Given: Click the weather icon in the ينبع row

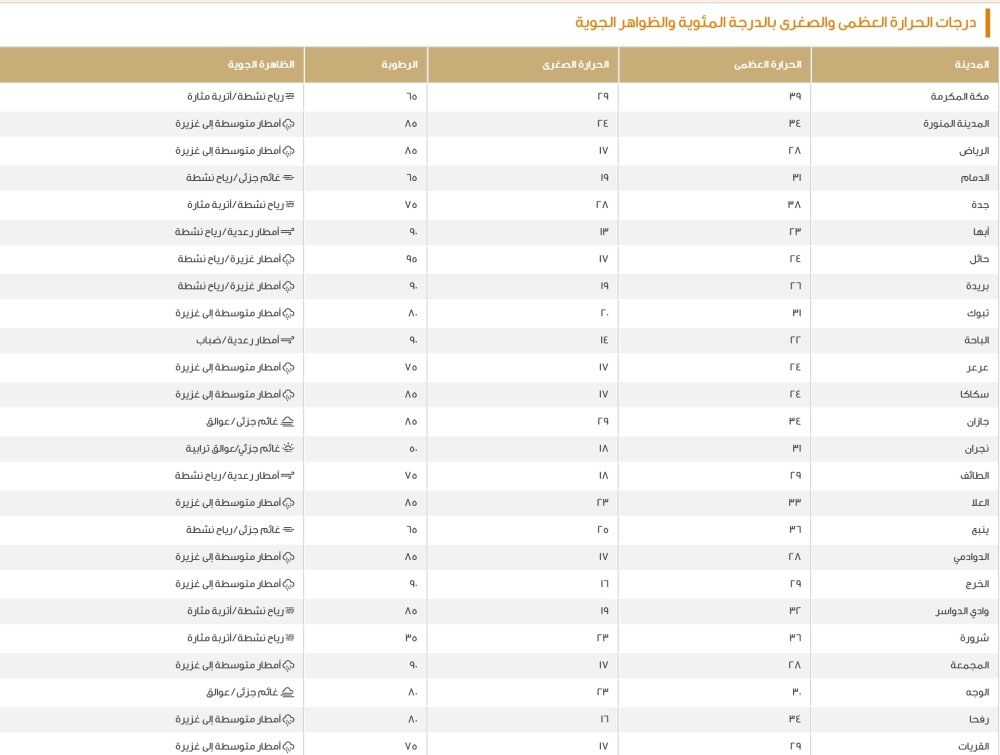Looking at the screenshot, I should click(x=289, y=530).
